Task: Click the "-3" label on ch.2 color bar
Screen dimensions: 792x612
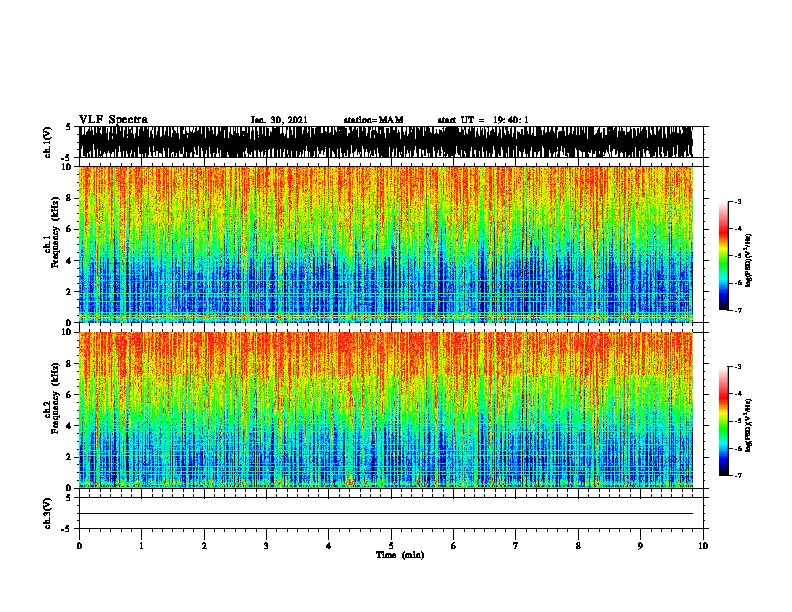Action: coord(737,367)
